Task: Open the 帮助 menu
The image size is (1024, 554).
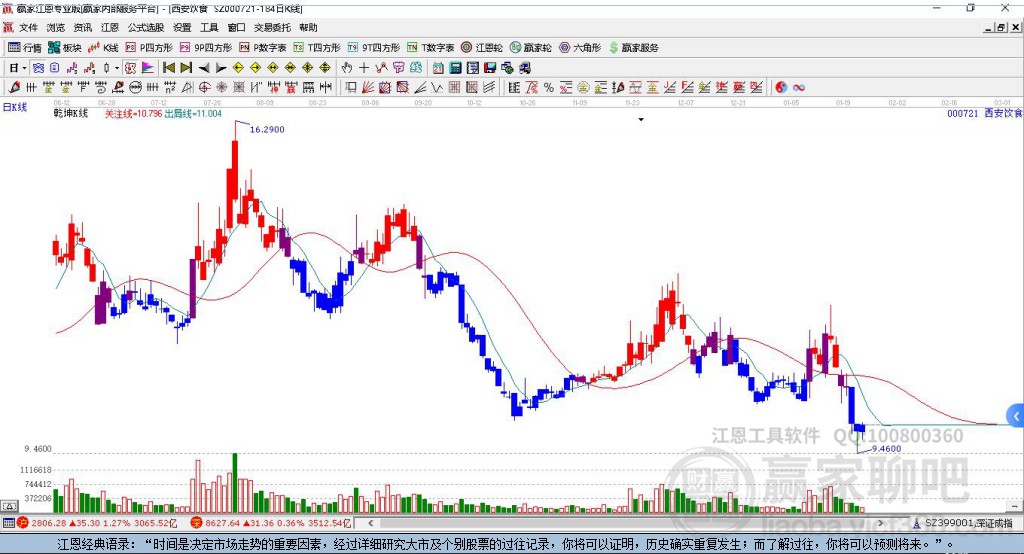Action: click(x=308, y=27)
